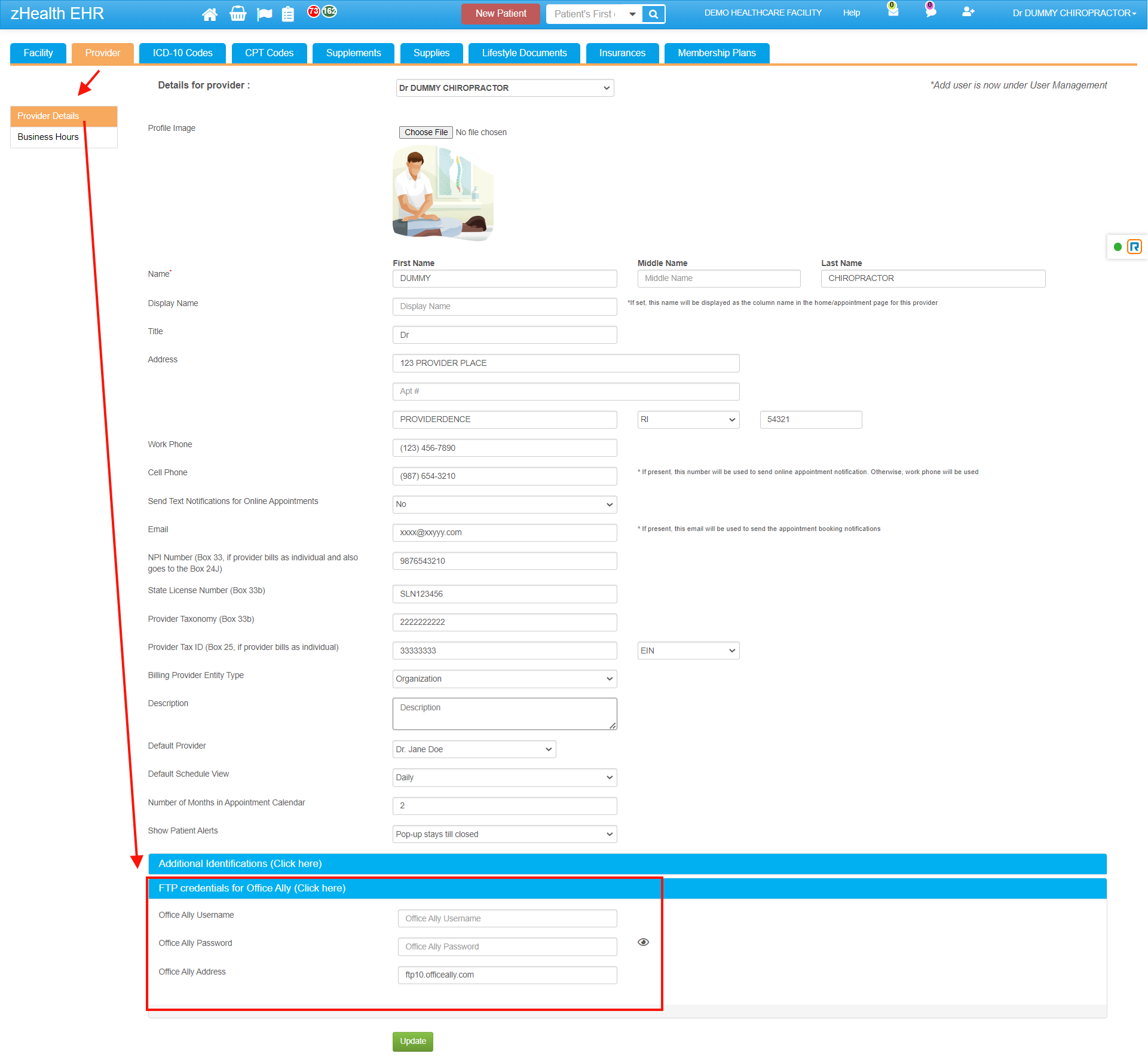Click the Last Name field
The height and width of the screenshot is (1063, 1148).
pos(933,279)
